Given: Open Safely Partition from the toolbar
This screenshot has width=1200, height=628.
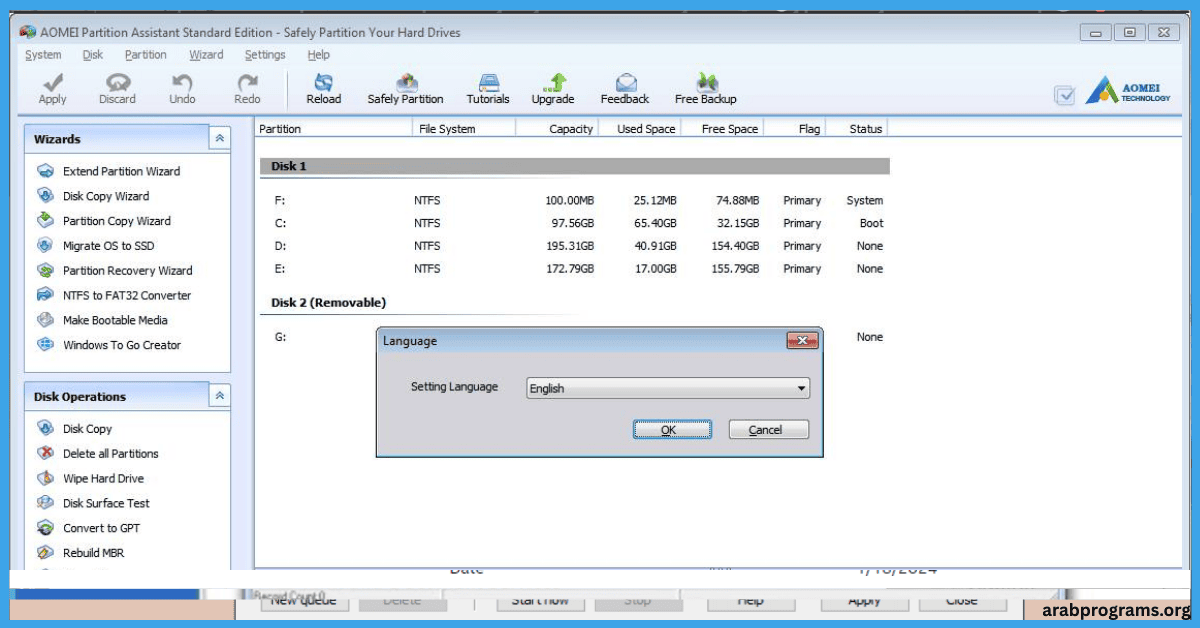Looking at the screenshot, I should (405, 89).
